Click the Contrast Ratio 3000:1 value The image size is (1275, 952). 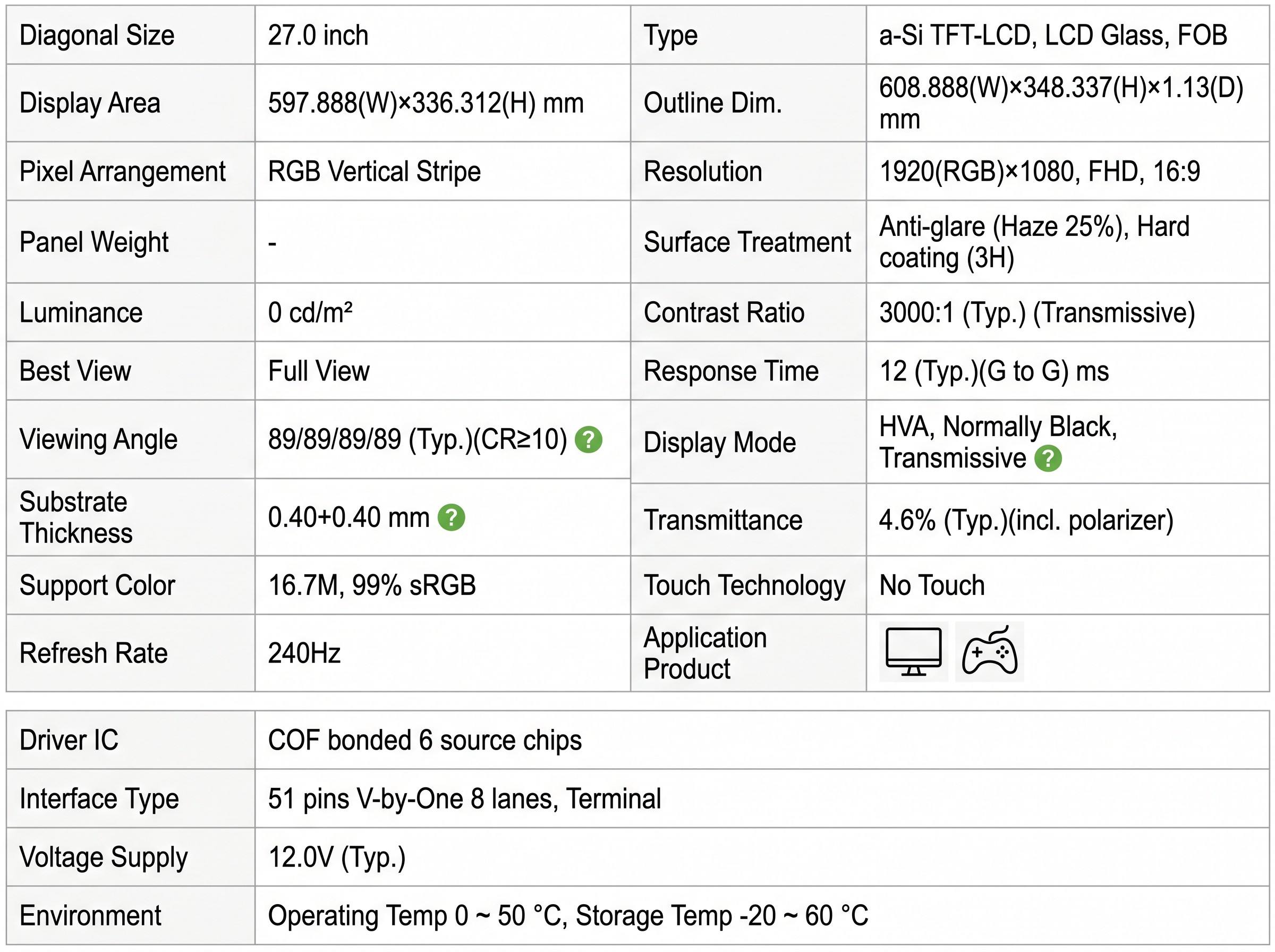pyautogui.click(x=1037, y=313)
